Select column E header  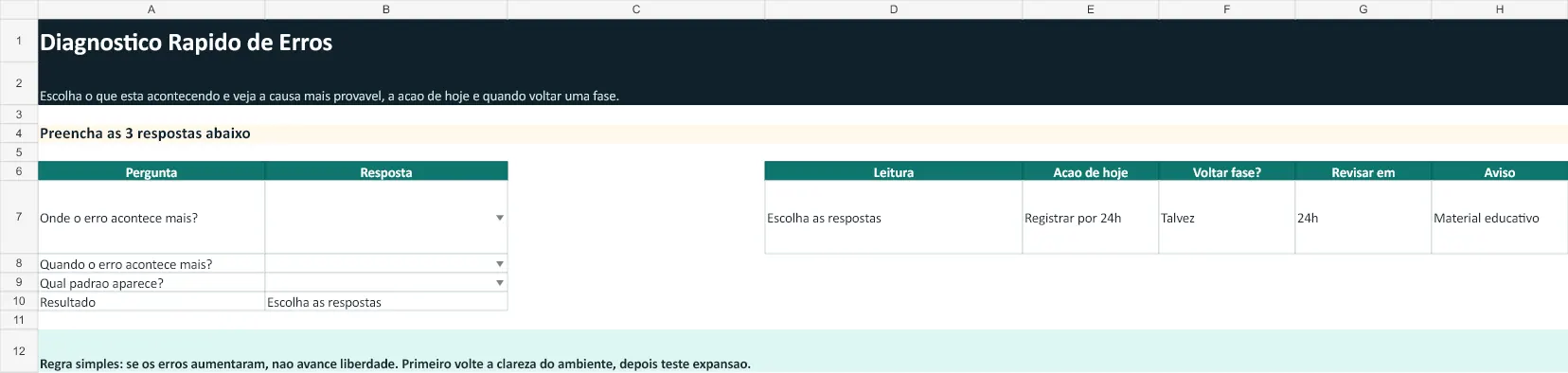pos(1091,9)
